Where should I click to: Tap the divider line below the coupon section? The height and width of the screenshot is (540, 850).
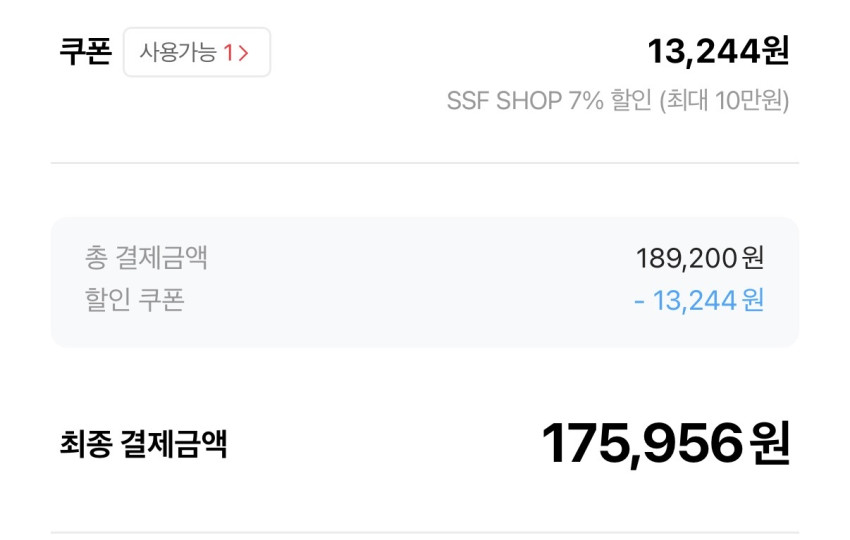pos(425,163)
